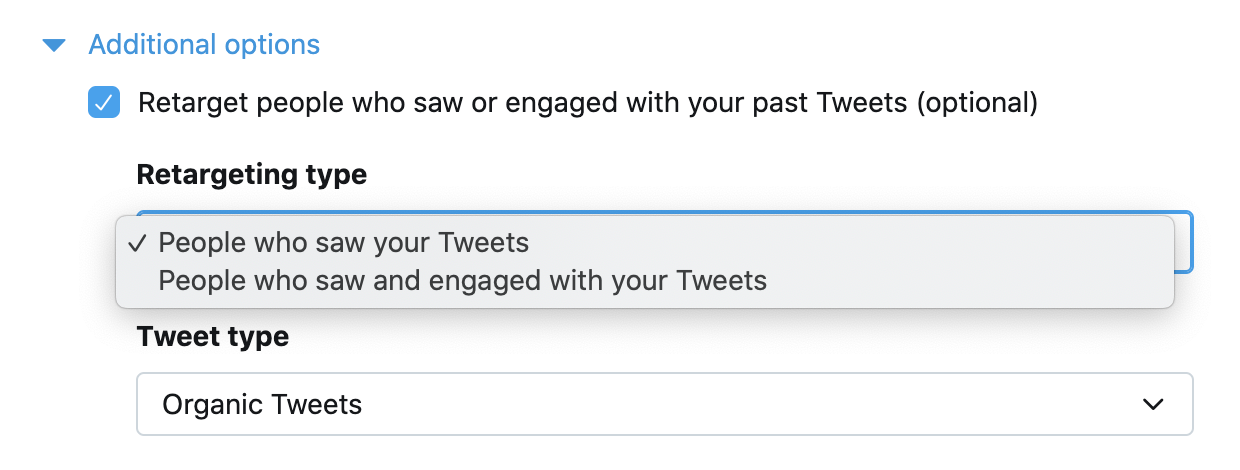Click the blue down-pointing triangle icon
1240x470 pixels.
point(54,45)
